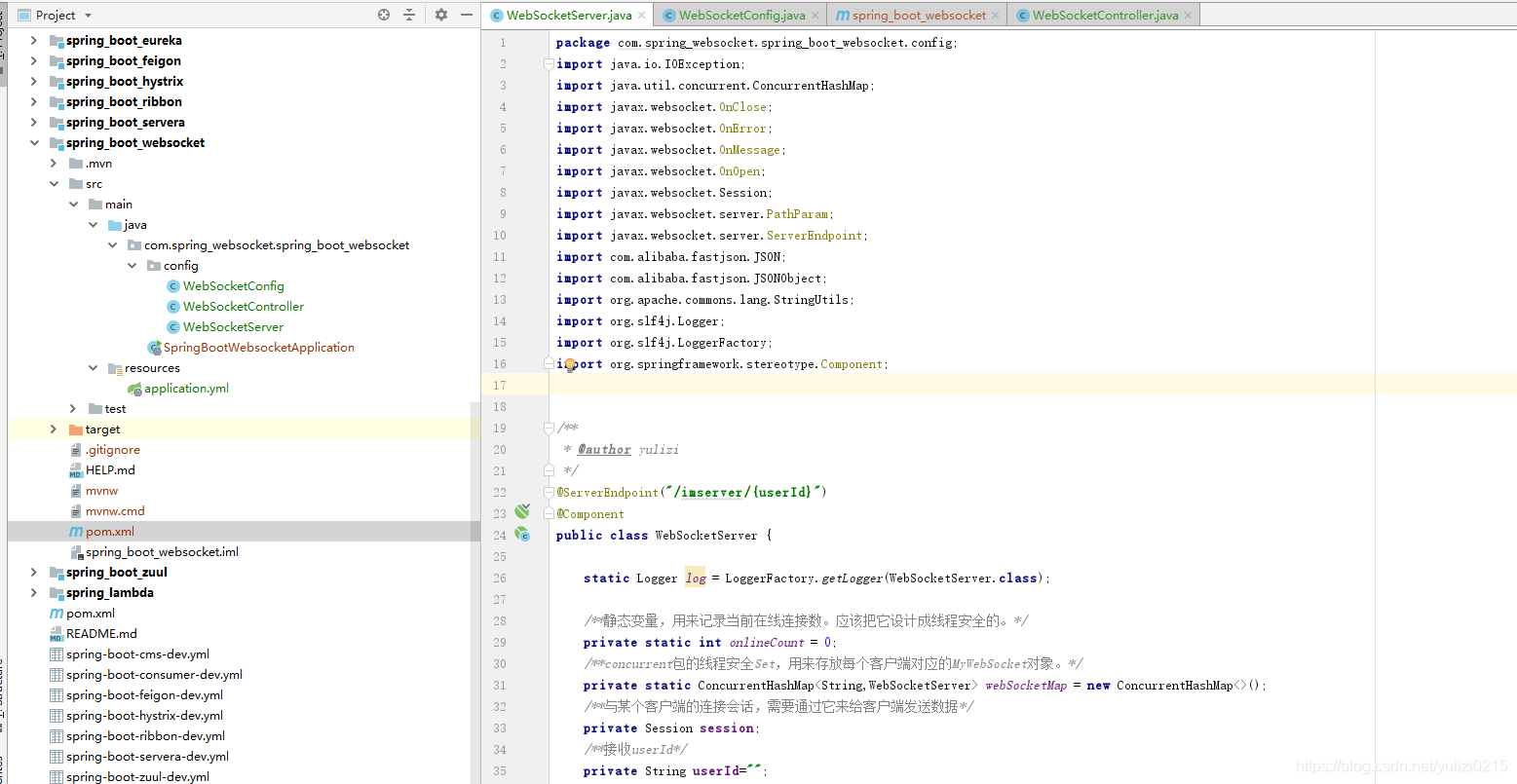
Task: Select WebSocketServer class in tree
Action: 233,326
